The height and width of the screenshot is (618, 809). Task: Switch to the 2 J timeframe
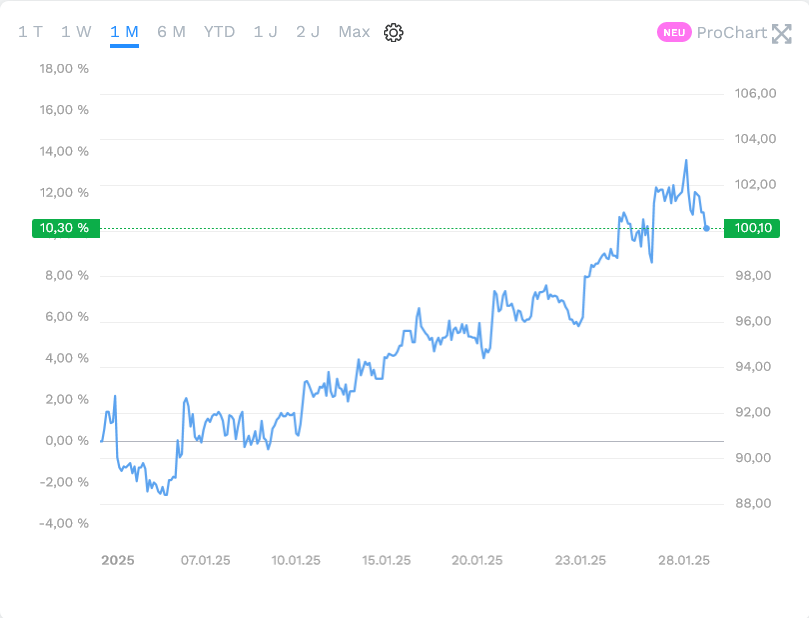[308, 32]
